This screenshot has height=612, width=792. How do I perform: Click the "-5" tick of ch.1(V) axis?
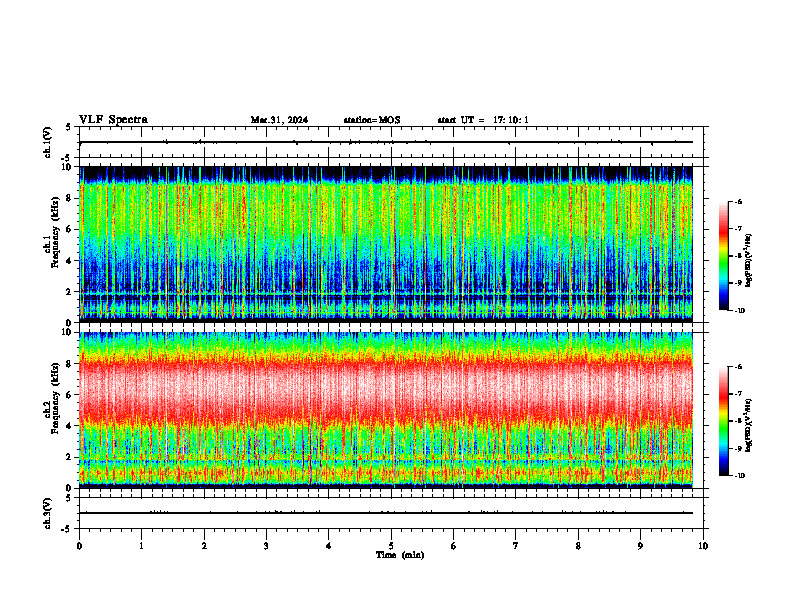[67, 158]
